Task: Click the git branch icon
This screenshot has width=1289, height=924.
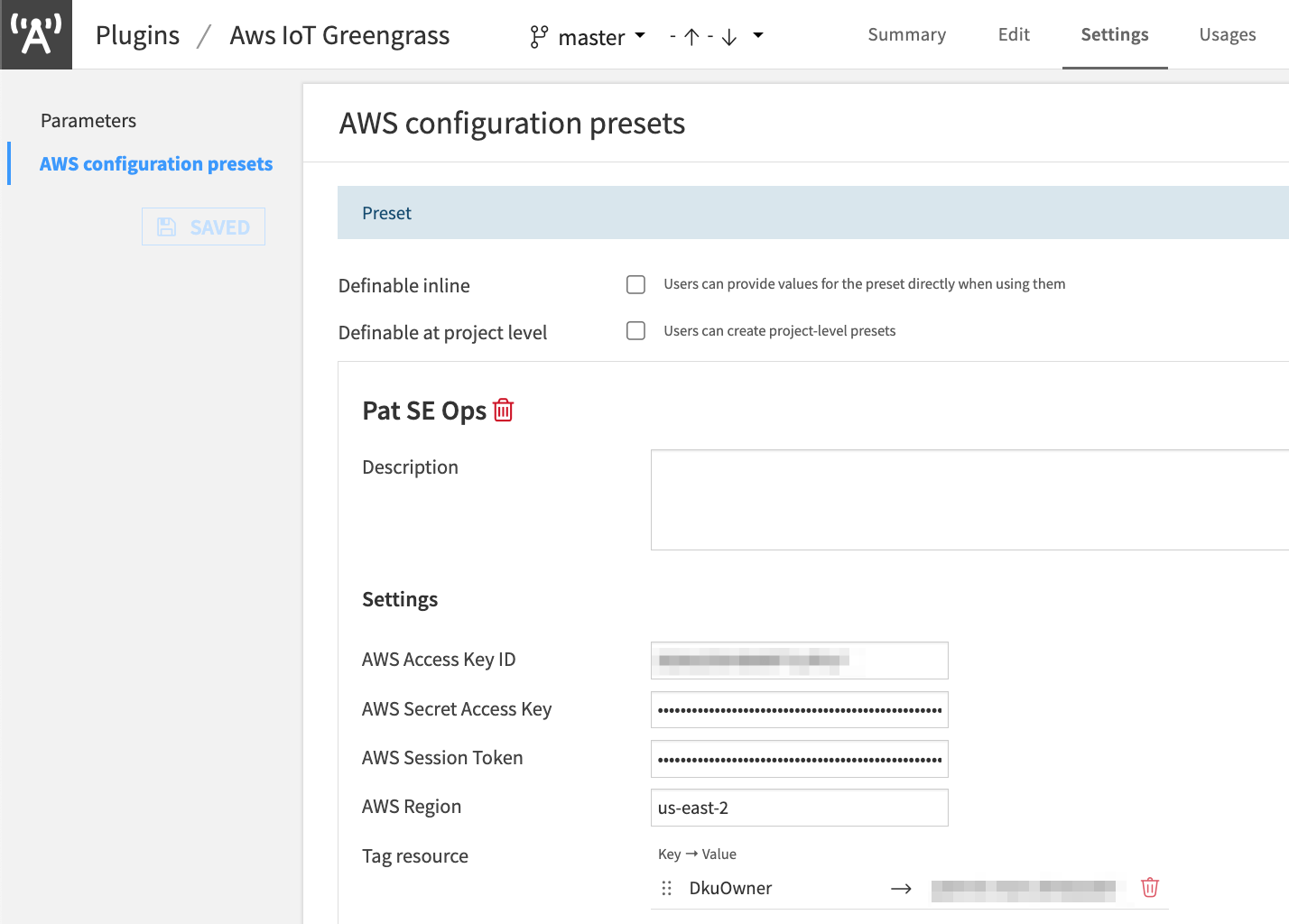Action: click(539, 36)
